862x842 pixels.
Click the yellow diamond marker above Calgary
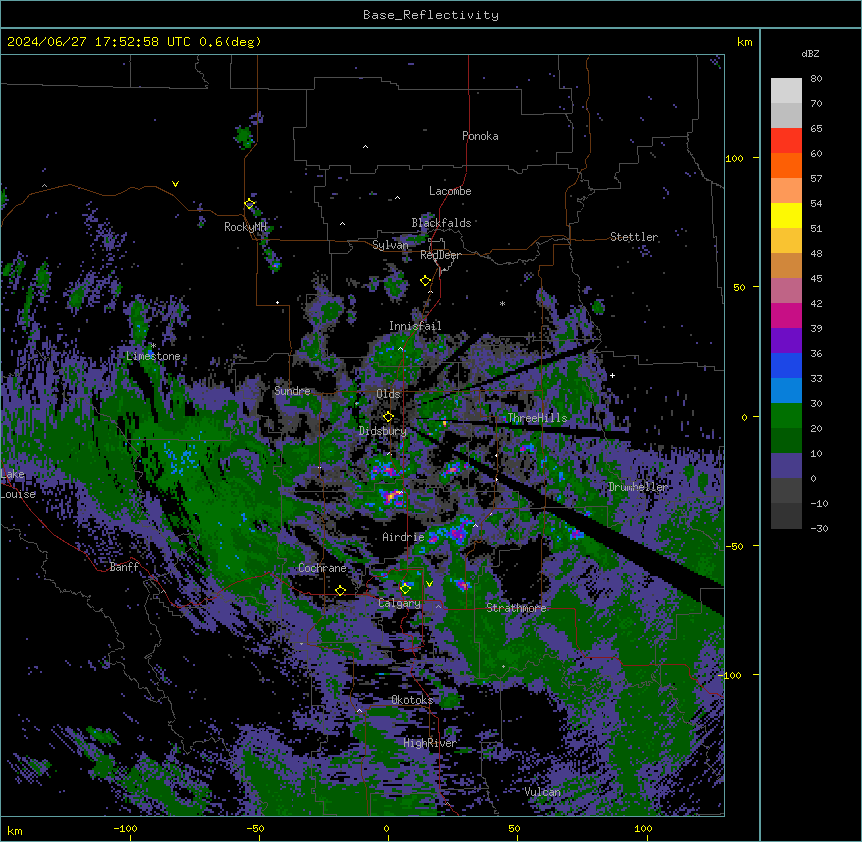405,589
